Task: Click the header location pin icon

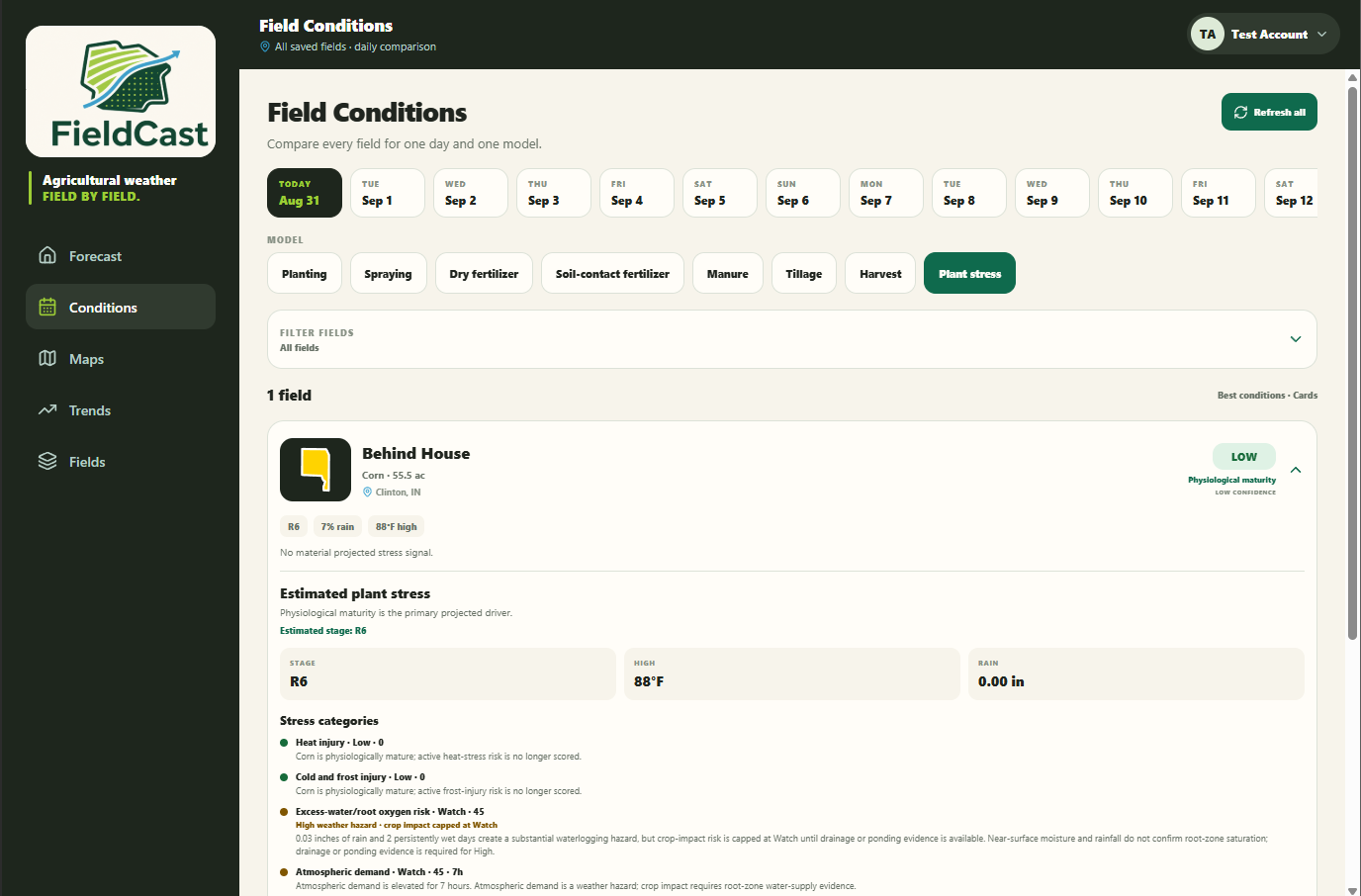Action: point(265,46)
